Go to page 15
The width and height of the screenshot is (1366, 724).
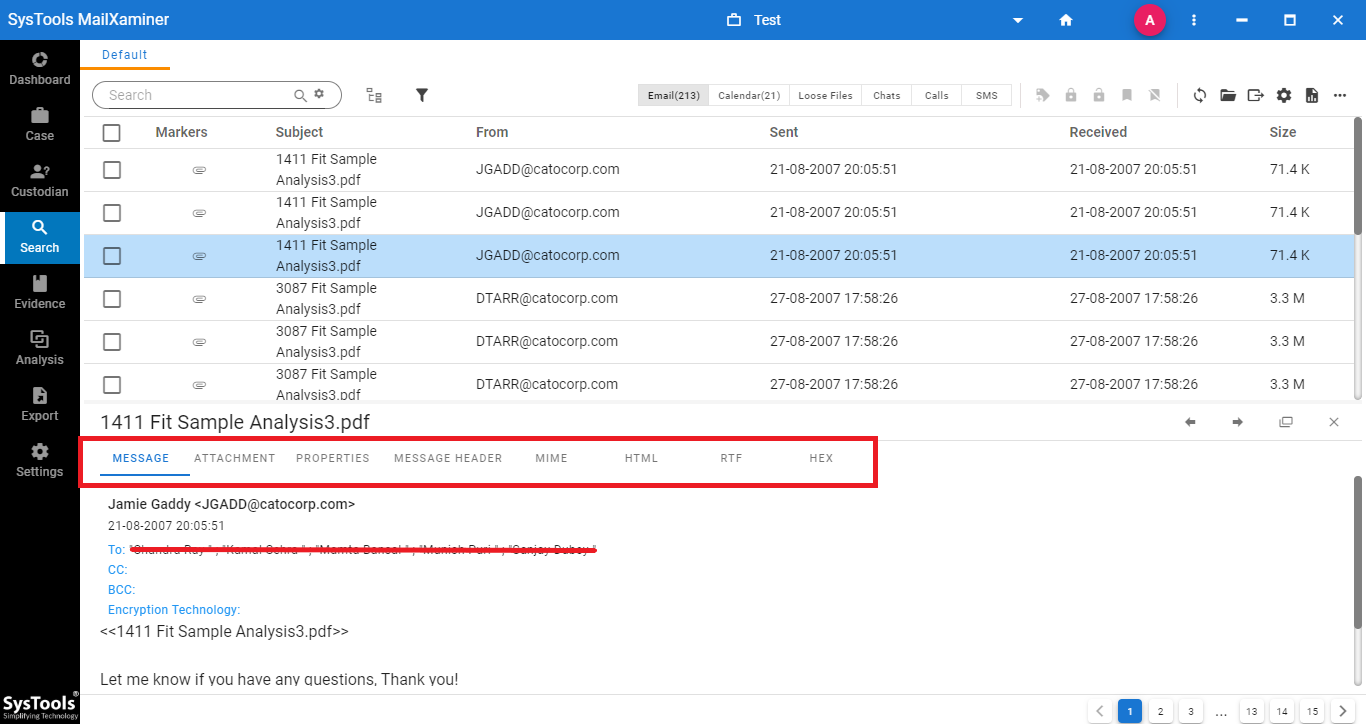click(x=1313, y=712)
